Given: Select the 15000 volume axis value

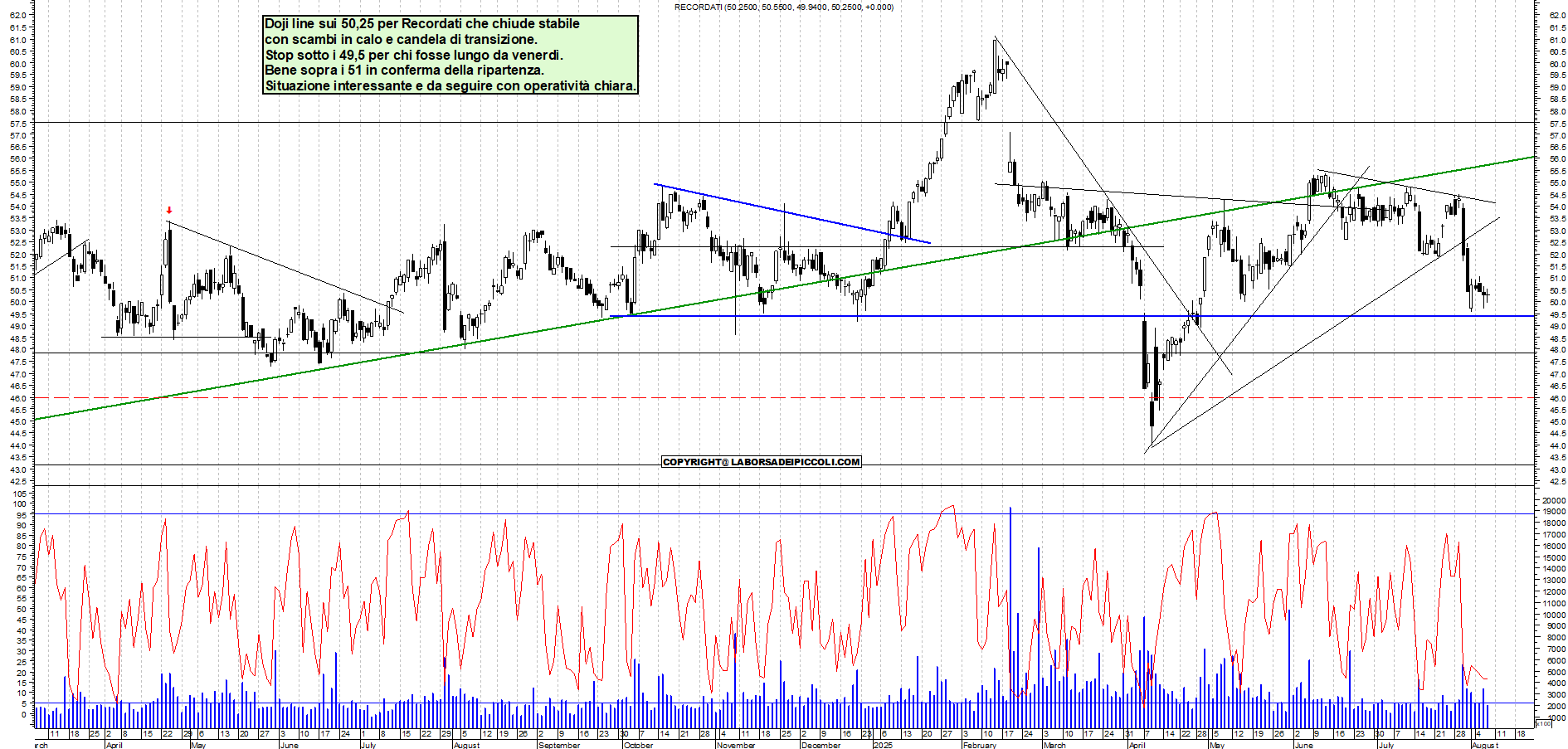Looking at the screenshot, I should tap(1553, 558).
